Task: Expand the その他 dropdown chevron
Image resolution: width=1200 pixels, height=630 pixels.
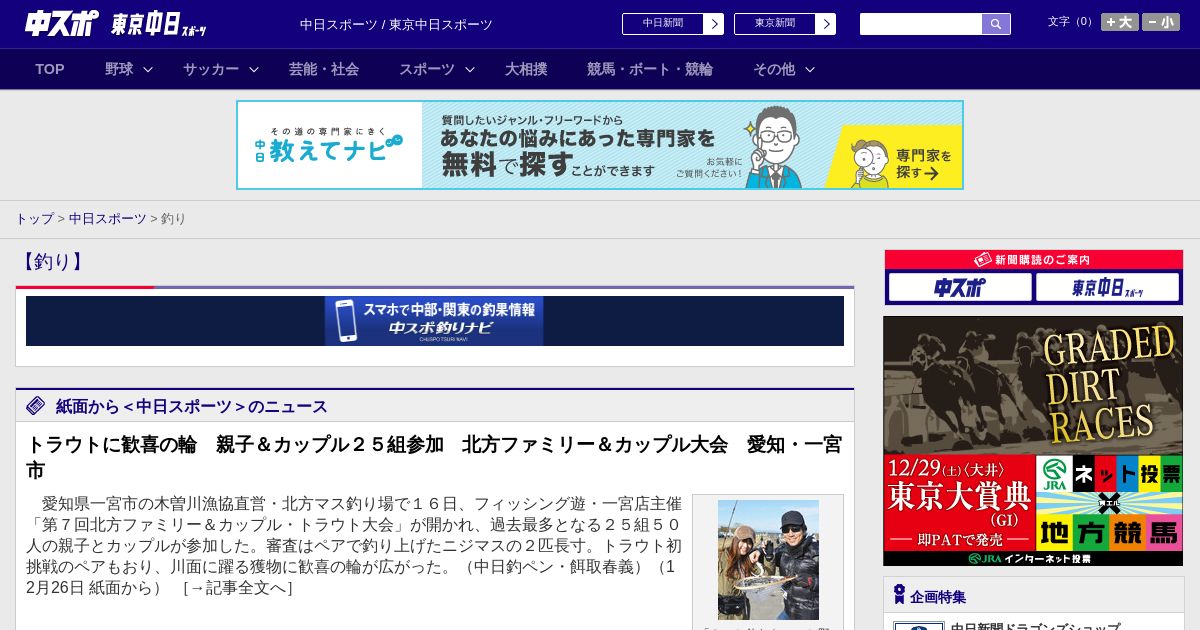Action: coord(810,69)
